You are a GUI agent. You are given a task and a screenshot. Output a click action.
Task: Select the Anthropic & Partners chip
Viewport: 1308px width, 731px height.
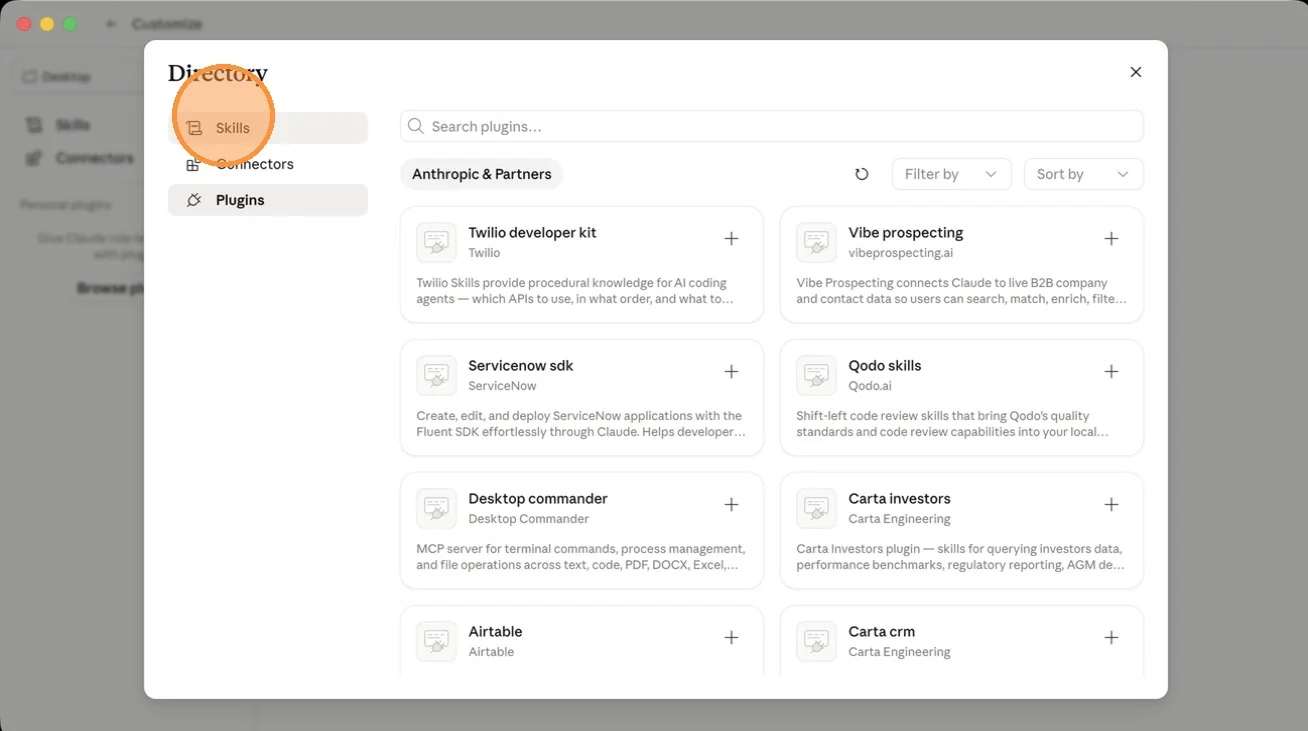482,174
